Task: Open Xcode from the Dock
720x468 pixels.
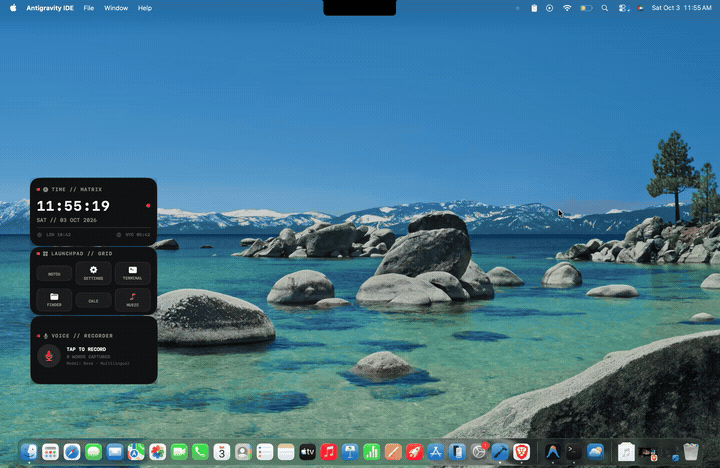Action: [500, 452]
